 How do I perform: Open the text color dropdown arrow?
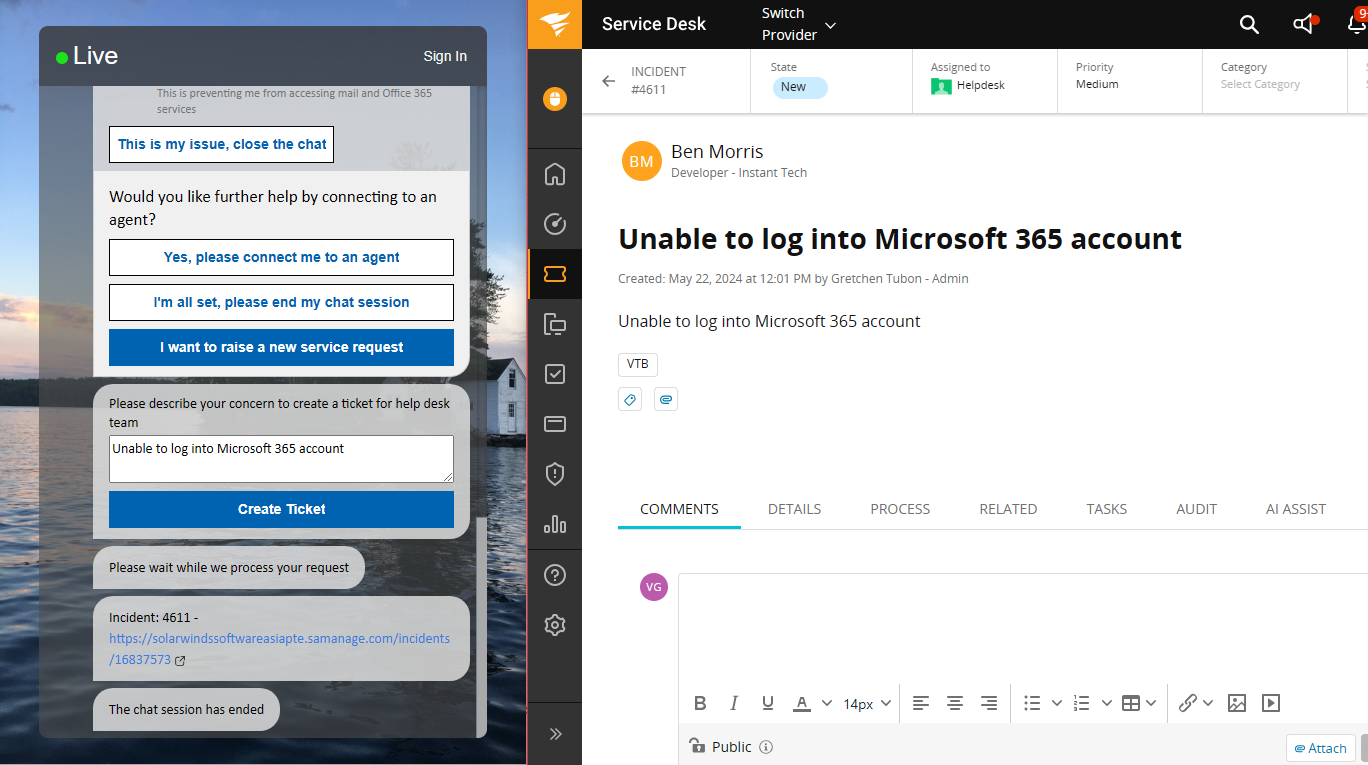point(827,703)
